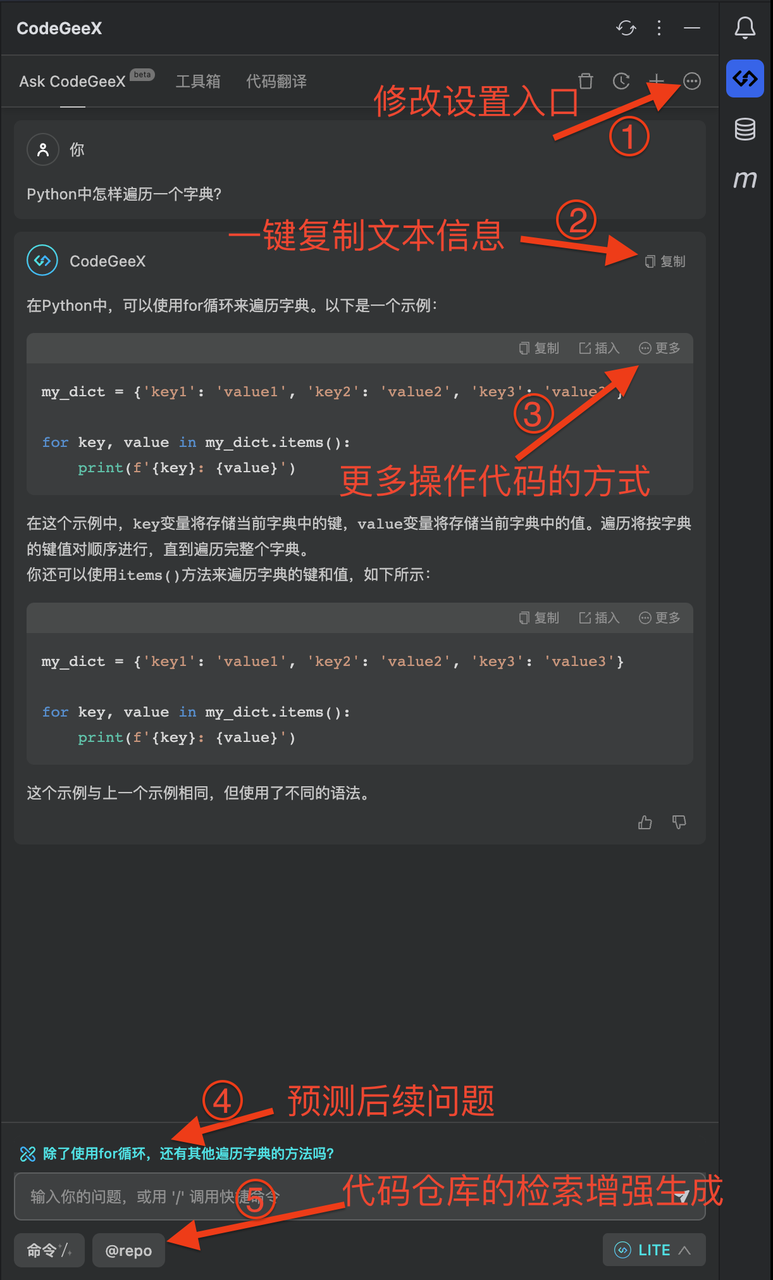773x1280 pixels.
Task: Click the @repo button
Action: click(x=129, y=1250)
